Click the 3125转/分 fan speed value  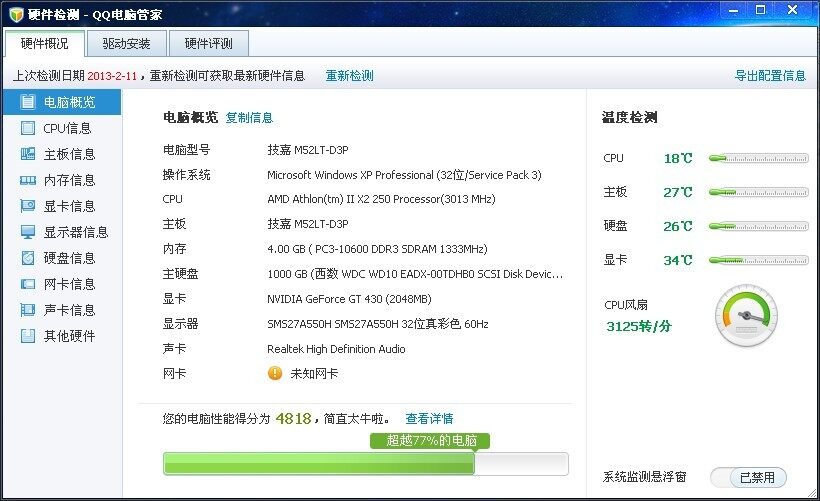(639, 326)
